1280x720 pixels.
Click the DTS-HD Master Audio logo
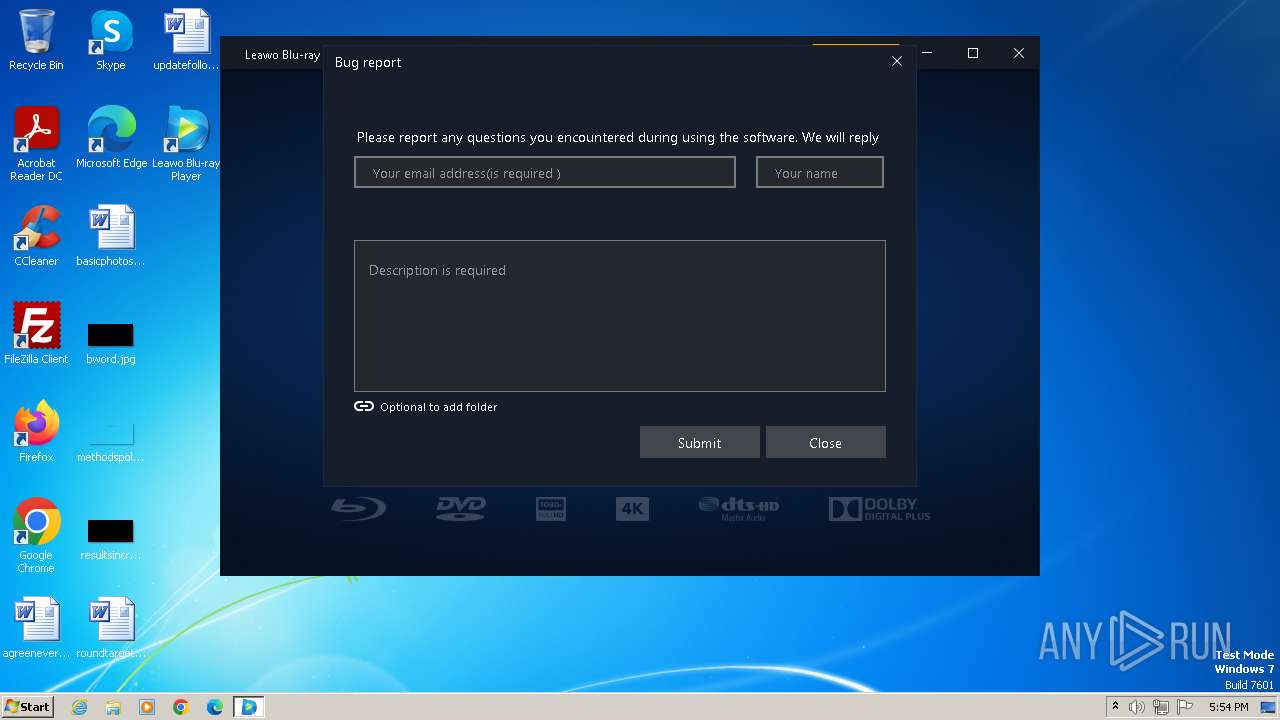(x=739, y=508)
